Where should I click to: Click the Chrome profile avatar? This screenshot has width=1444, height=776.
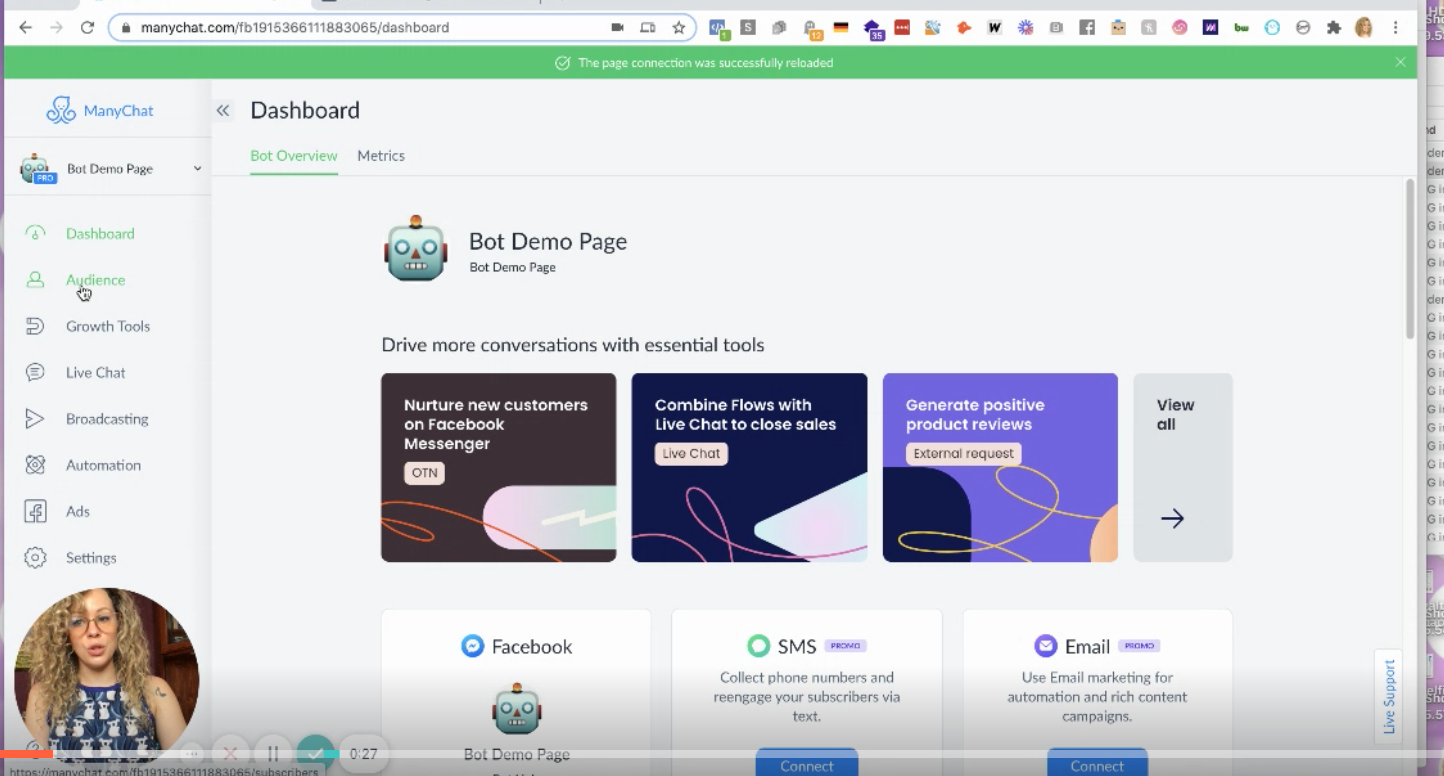pos(1364,28)
